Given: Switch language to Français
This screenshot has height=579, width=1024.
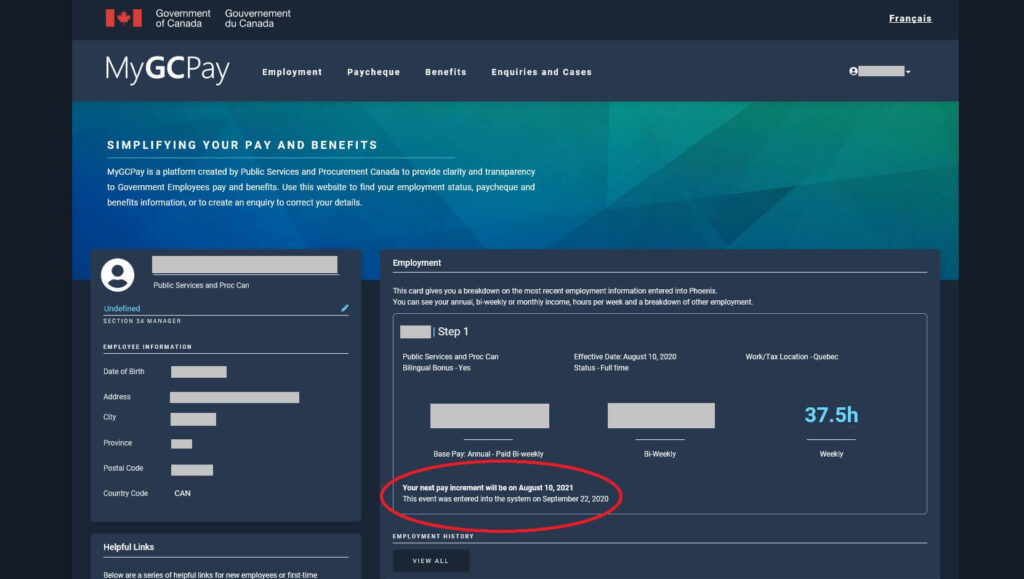Looking at the screenshot, I should [910, 18].
